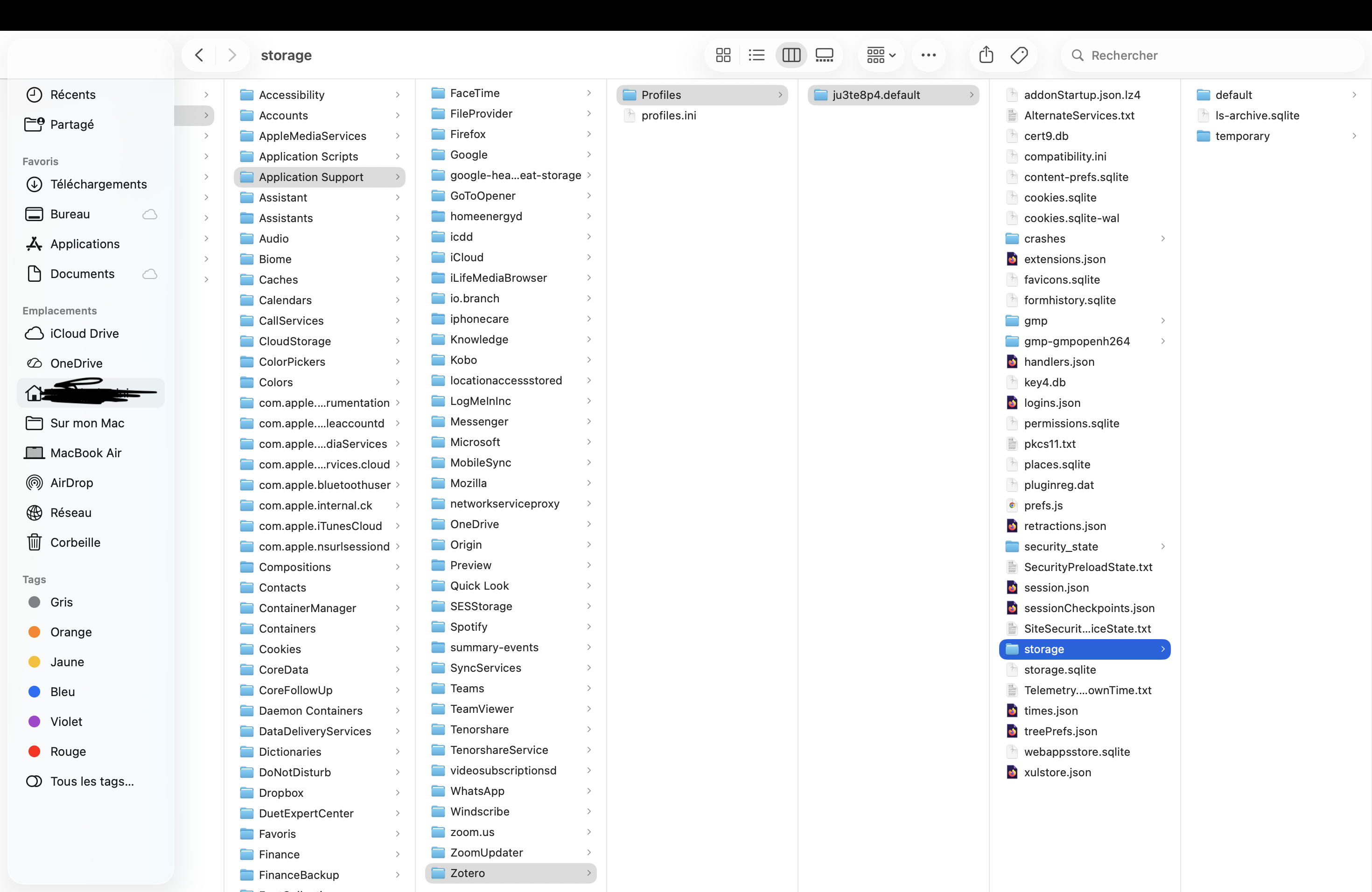The width and height of the screenshot is (1372, 892).
Task: Go back with the left arrow
Action: click(x=199, y=56)
